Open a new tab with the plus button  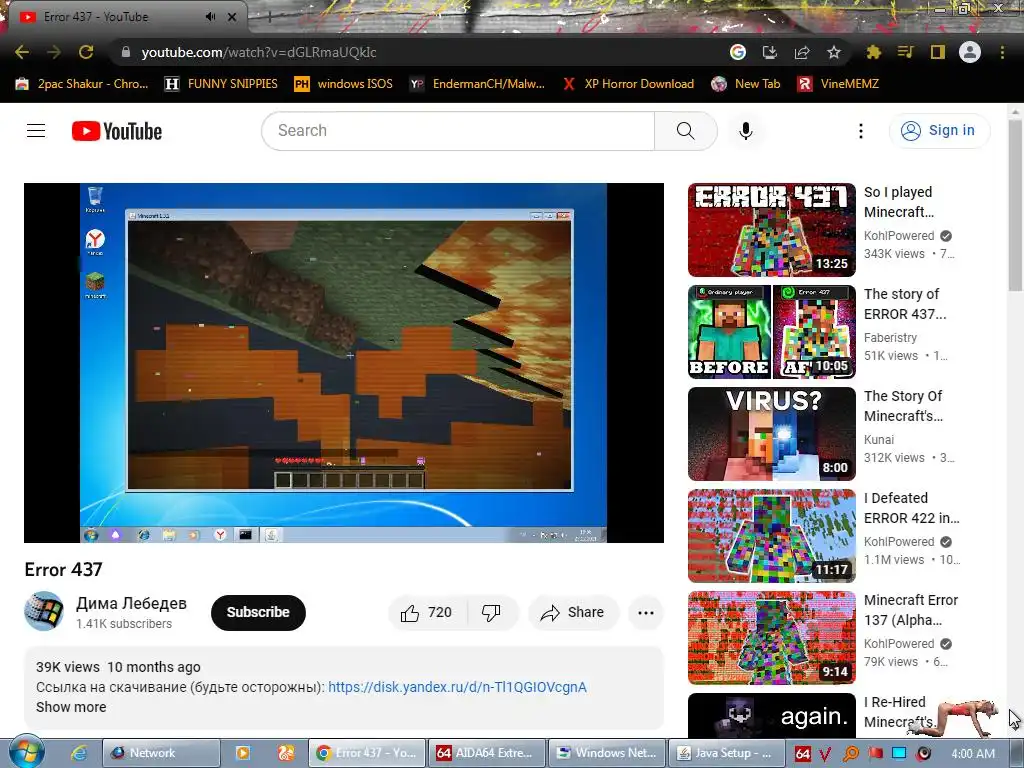269,17
